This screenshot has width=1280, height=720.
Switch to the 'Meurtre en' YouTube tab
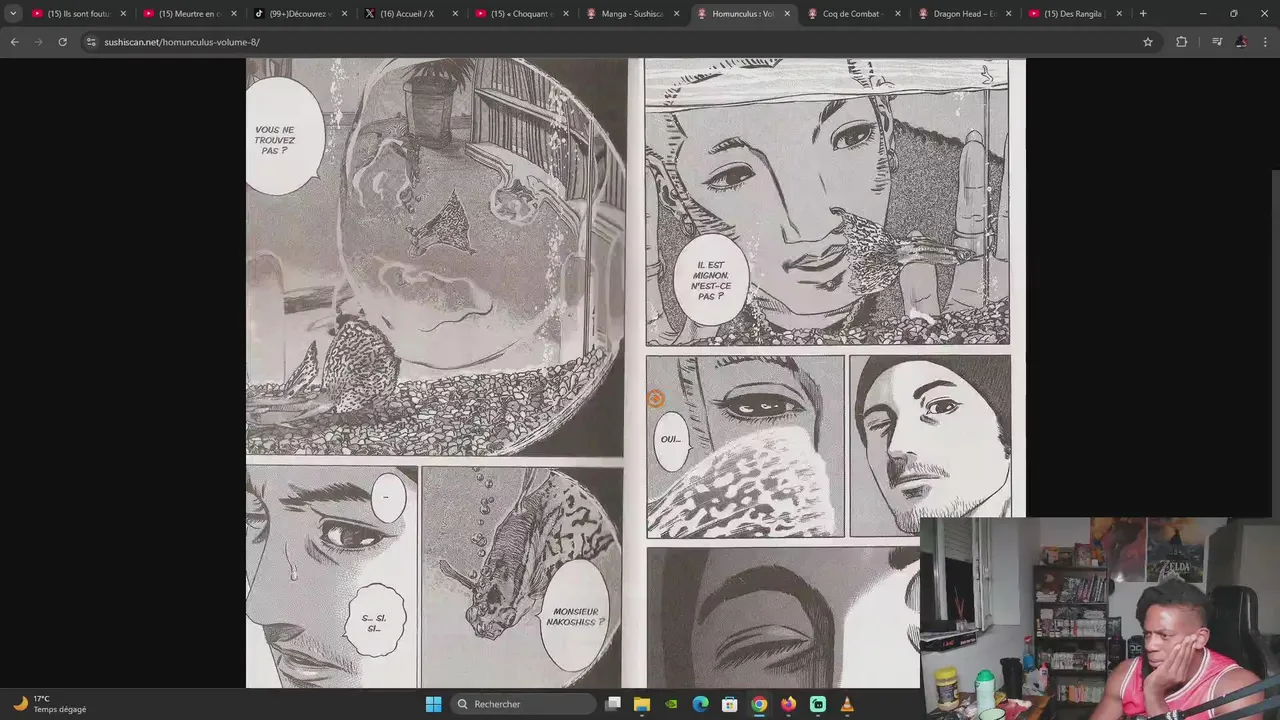tap(189, 14)
